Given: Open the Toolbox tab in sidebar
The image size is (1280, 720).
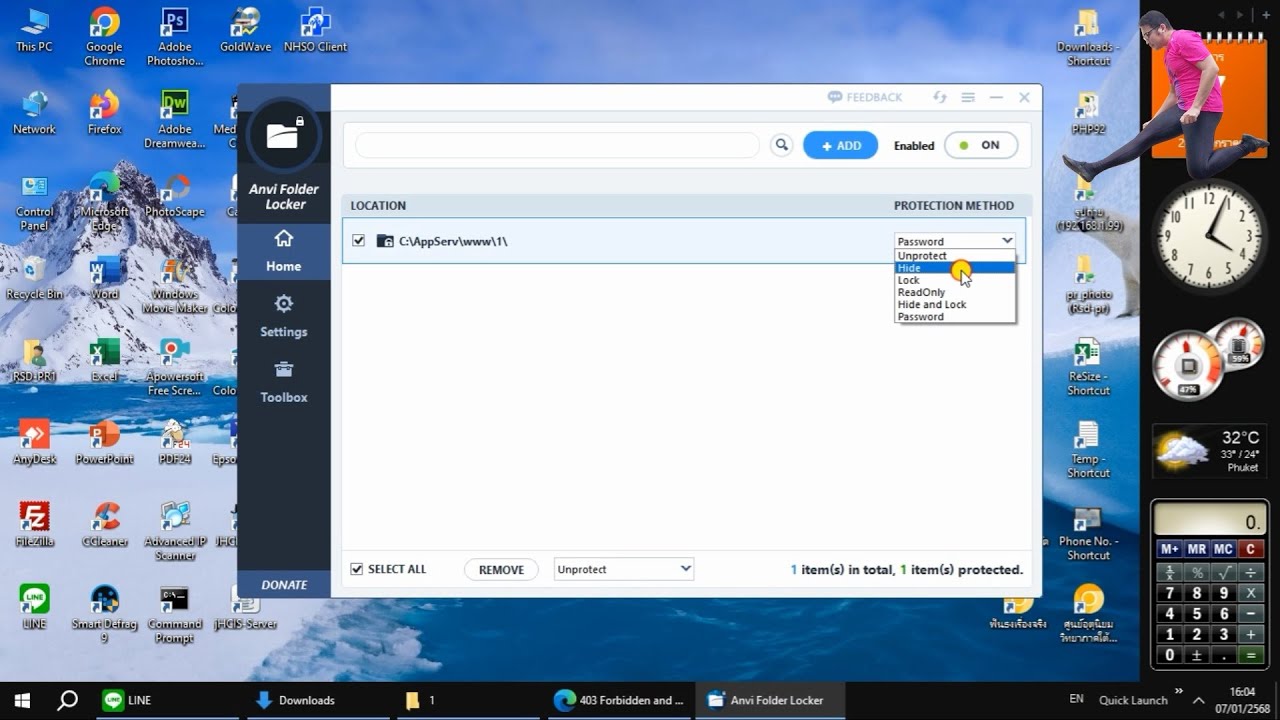Looking at the screenshot, I should (x=284, y=382).
